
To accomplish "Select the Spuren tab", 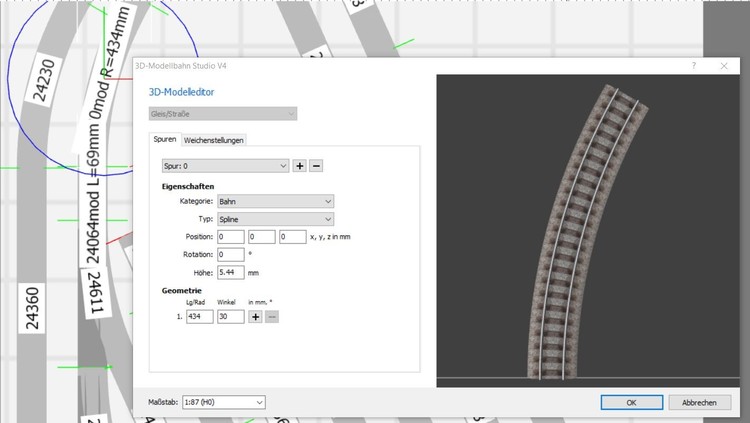I will (x=165, y=140).
